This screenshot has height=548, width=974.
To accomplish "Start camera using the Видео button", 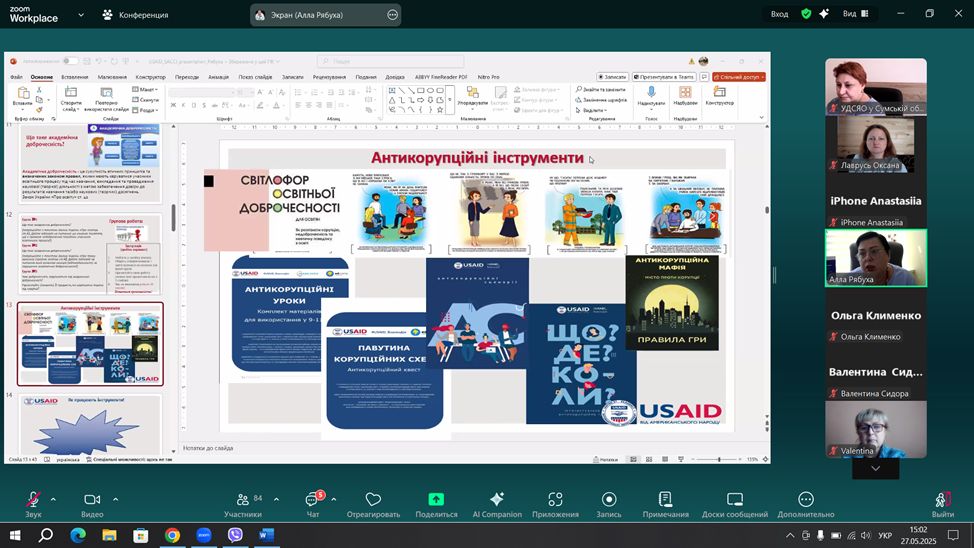I will click(92, 499).
